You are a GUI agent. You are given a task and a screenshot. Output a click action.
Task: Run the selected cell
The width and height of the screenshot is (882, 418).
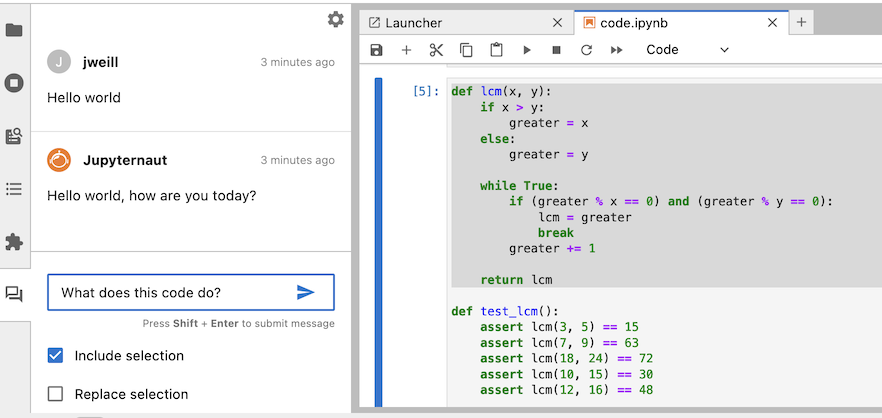[x=527, y=50]
